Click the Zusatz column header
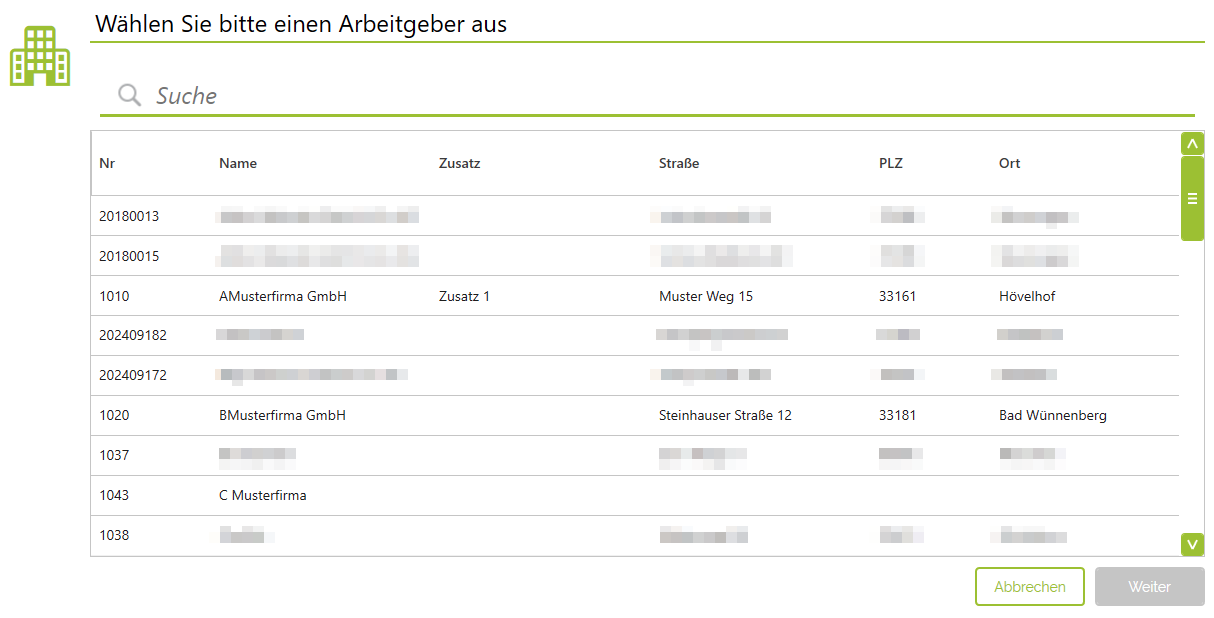1214x618 pixels. pyautogui.click(x=459, y=163)
